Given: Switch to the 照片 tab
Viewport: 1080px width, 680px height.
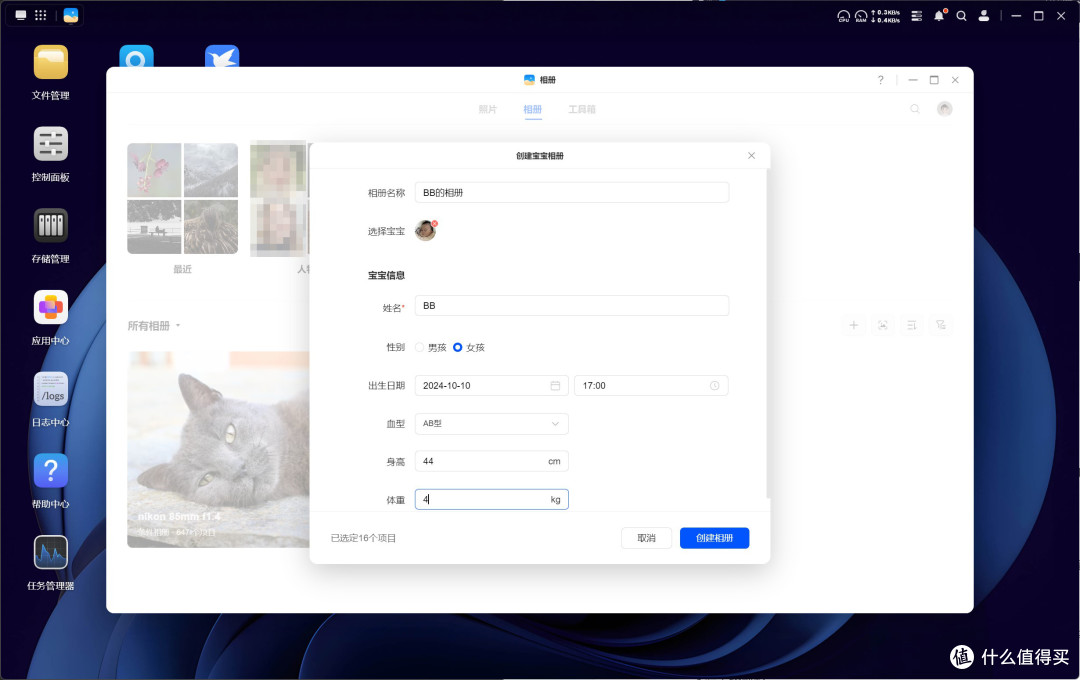Looking at the screenshot, I should (488, 110).
